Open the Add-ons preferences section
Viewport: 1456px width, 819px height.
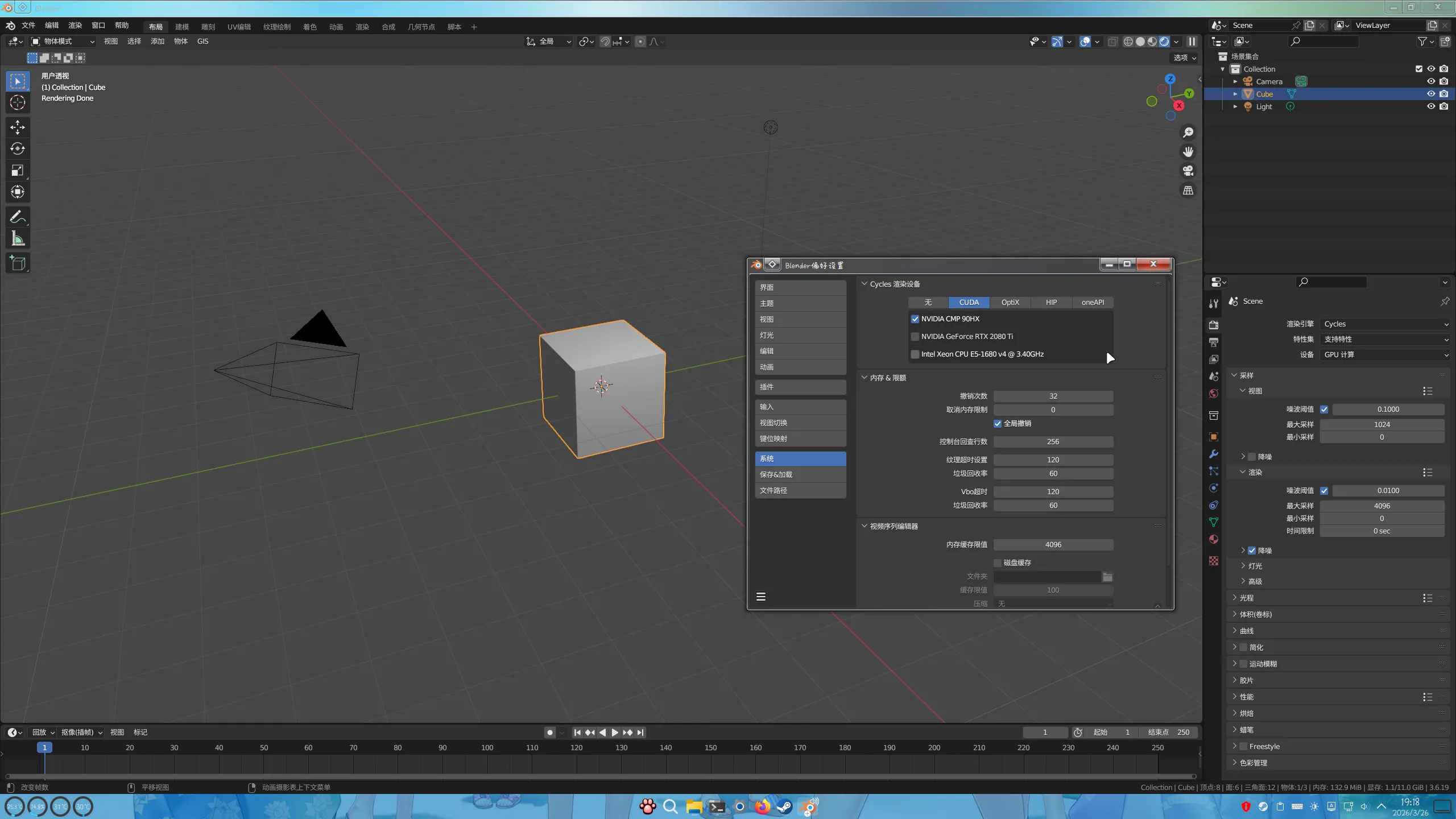tap(800, 387)
